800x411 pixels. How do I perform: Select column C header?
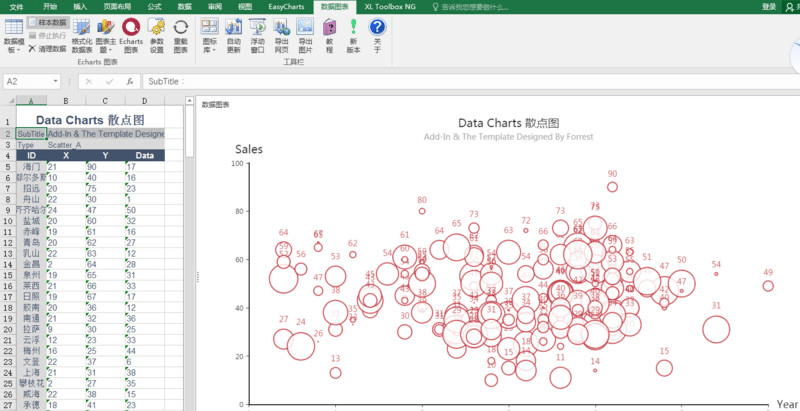tap(105, 100)
